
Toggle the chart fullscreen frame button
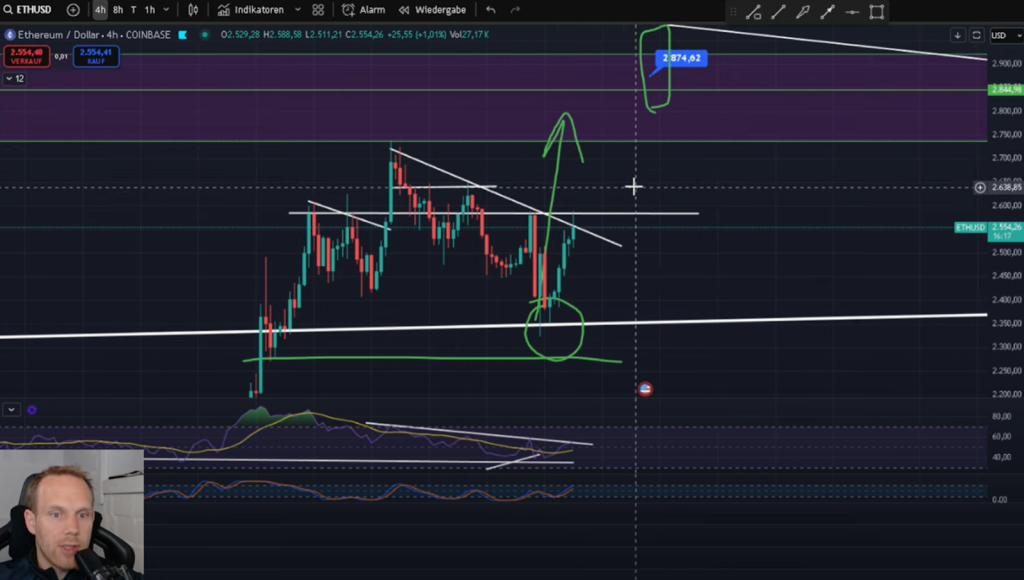[x=976, y=35]
